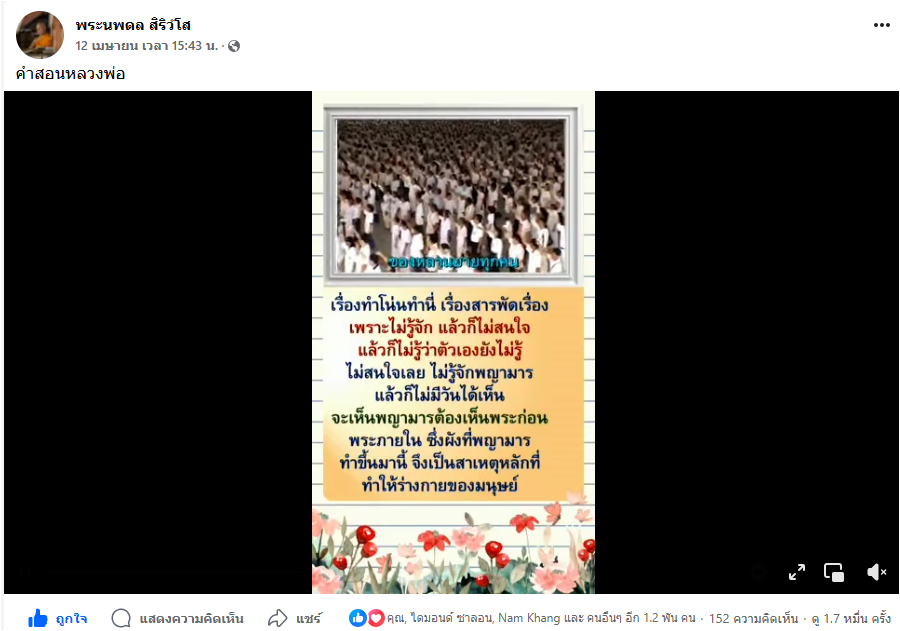This screenshot has height=631, width=900.
Task: Click the 1.7 หมื่น views count
Action: pyautogui.click(x=851, y=618)
